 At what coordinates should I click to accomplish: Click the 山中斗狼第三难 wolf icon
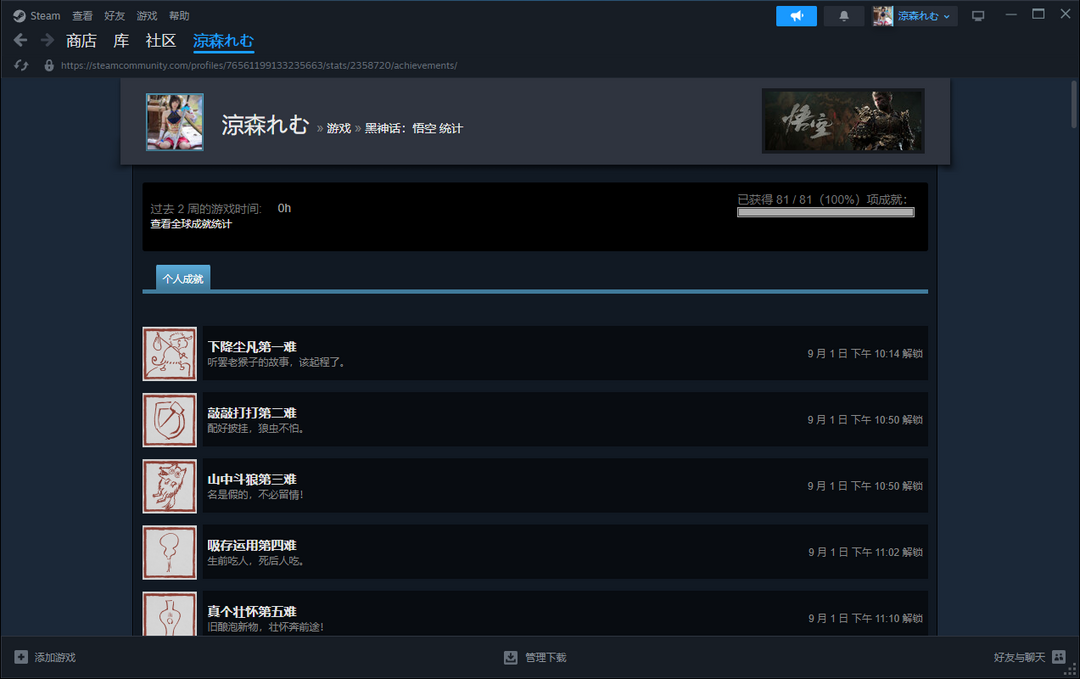[x=169, y=486]
